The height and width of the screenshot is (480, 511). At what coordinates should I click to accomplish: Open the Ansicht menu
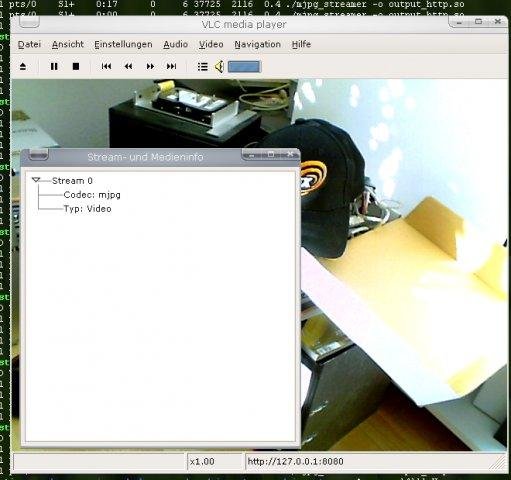click(68, 44)
